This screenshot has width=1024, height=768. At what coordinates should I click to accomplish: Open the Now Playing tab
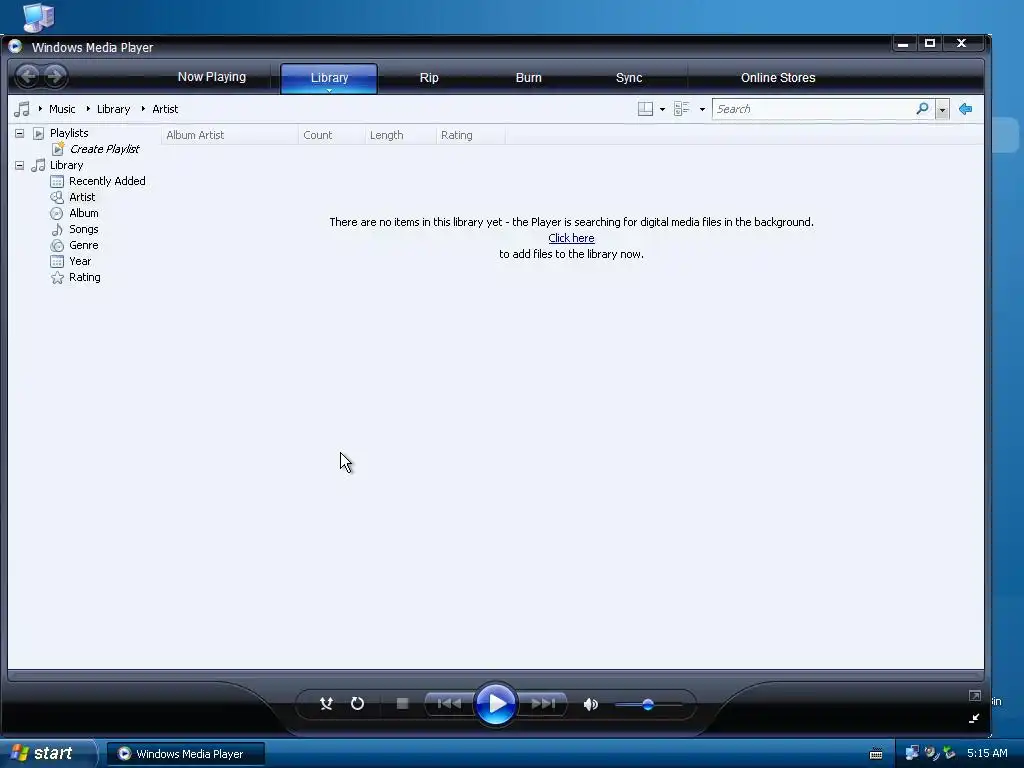pos(212,77)
